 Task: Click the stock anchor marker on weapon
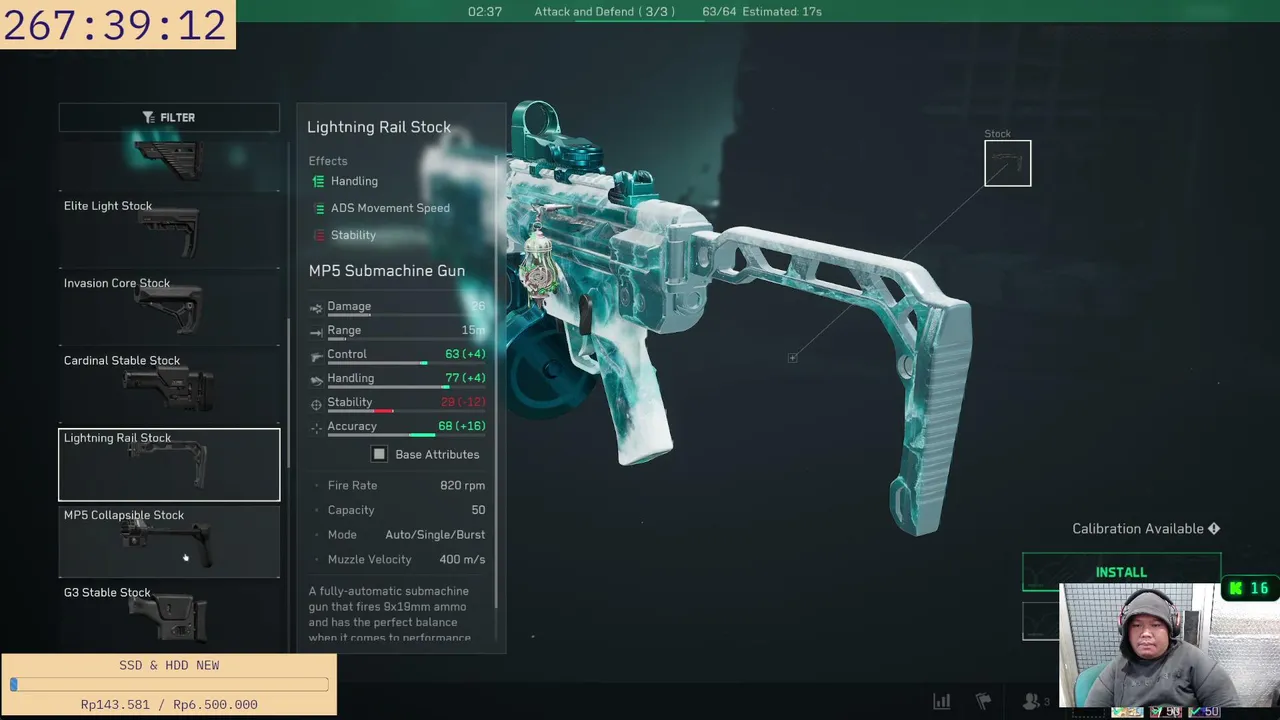[792, 358]
